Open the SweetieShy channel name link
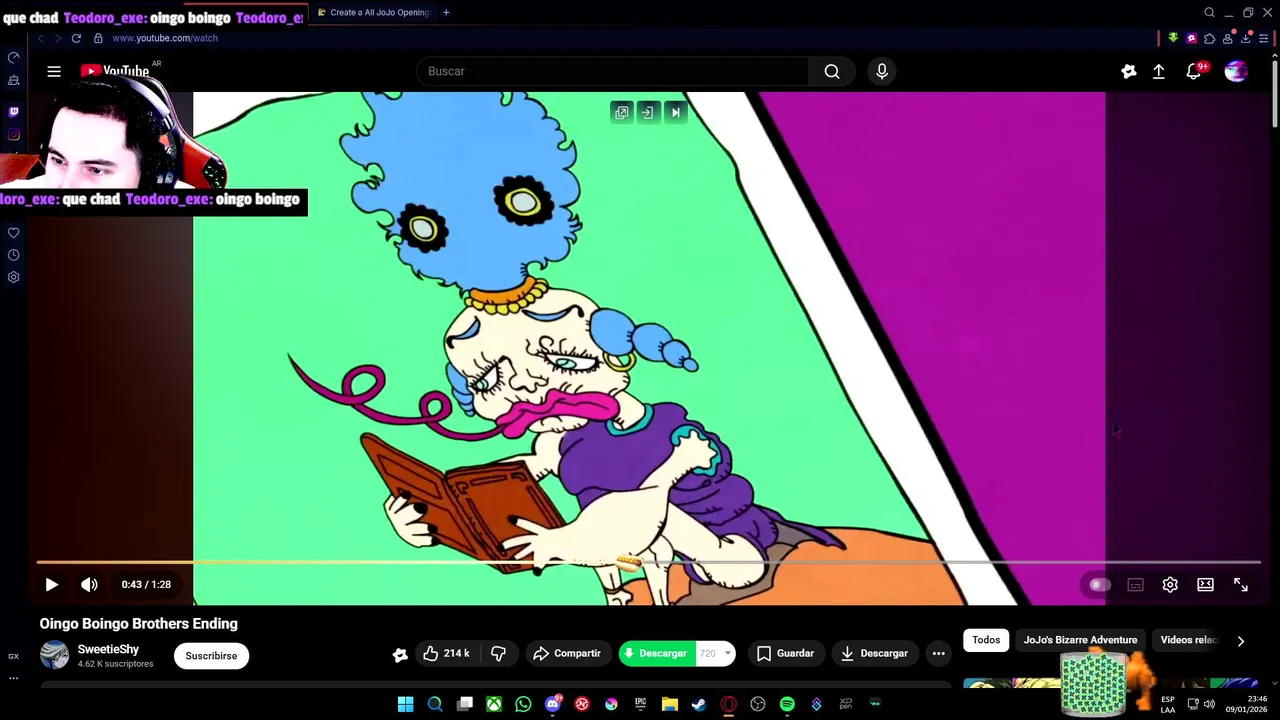Image resolution: width=1280 pixels, height=720 pixels. [x=108, y=649]
